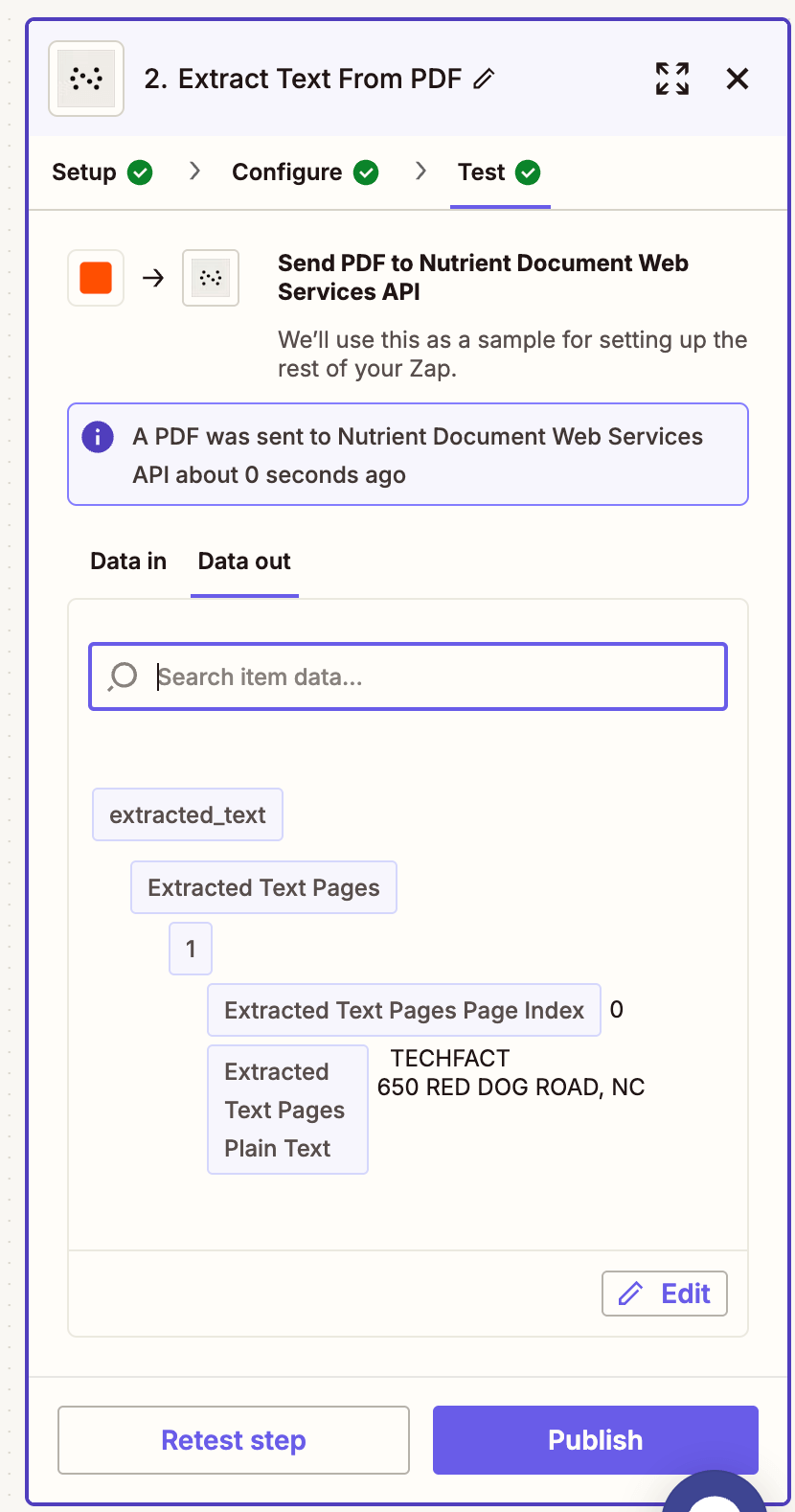Click the info icon in the notification banner
The height and width of the screenshot is (1512, 795).
[97, 436]
